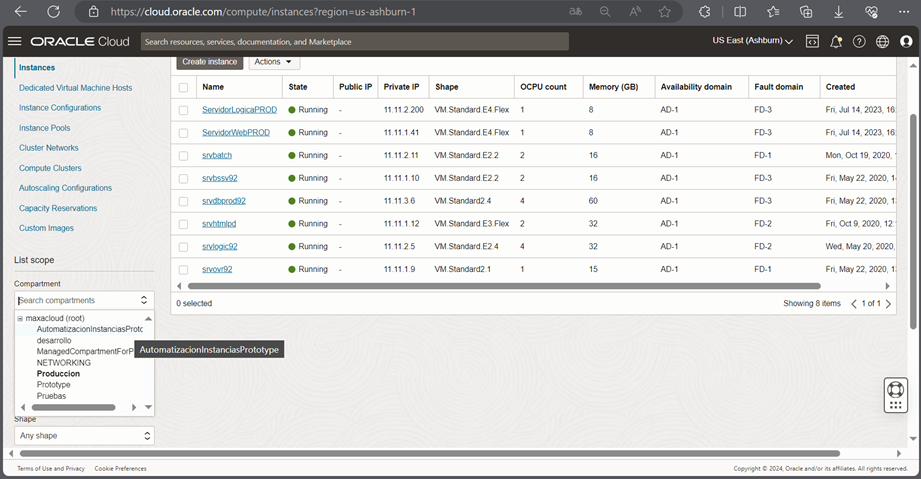Open Cookie Preferences link
Screen dimensions: 921x479
[120, 468]
